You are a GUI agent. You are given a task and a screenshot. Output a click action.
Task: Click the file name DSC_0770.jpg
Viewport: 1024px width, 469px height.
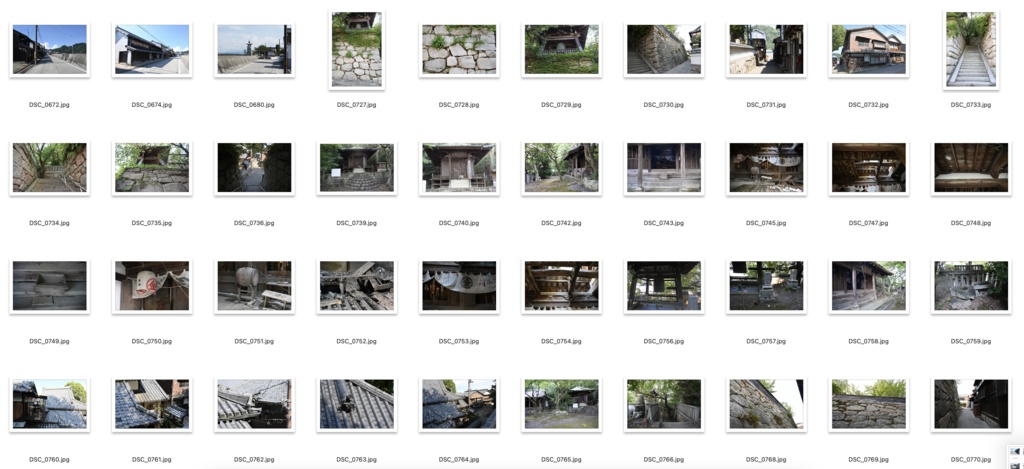coord(971,459)
